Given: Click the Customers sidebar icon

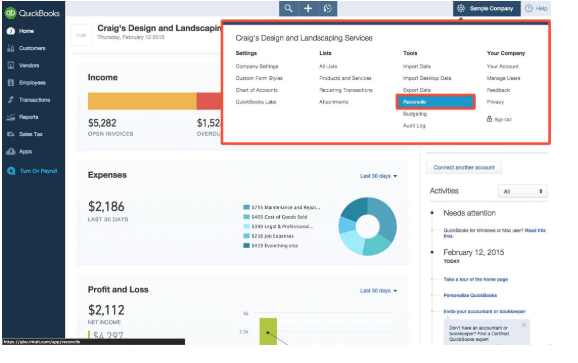Looking at the screenshot, I should click(x=11, y=48).
